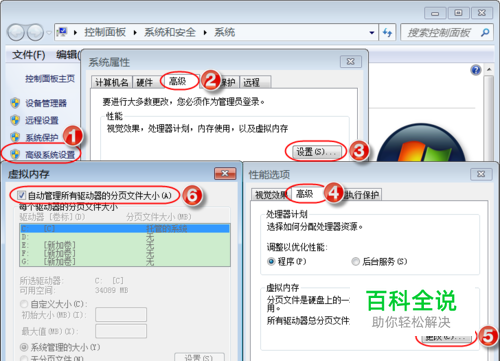The height and width of the screenshot is (361, 500).
Task: Click the search magnifier icon
Action: [x=485, y=32]
